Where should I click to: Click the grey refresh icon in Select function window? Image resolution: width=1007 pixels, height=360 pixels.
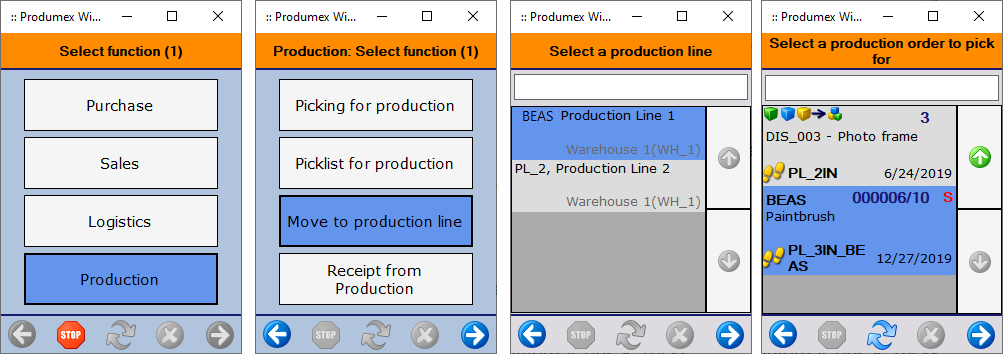click(x=121, y=335)
